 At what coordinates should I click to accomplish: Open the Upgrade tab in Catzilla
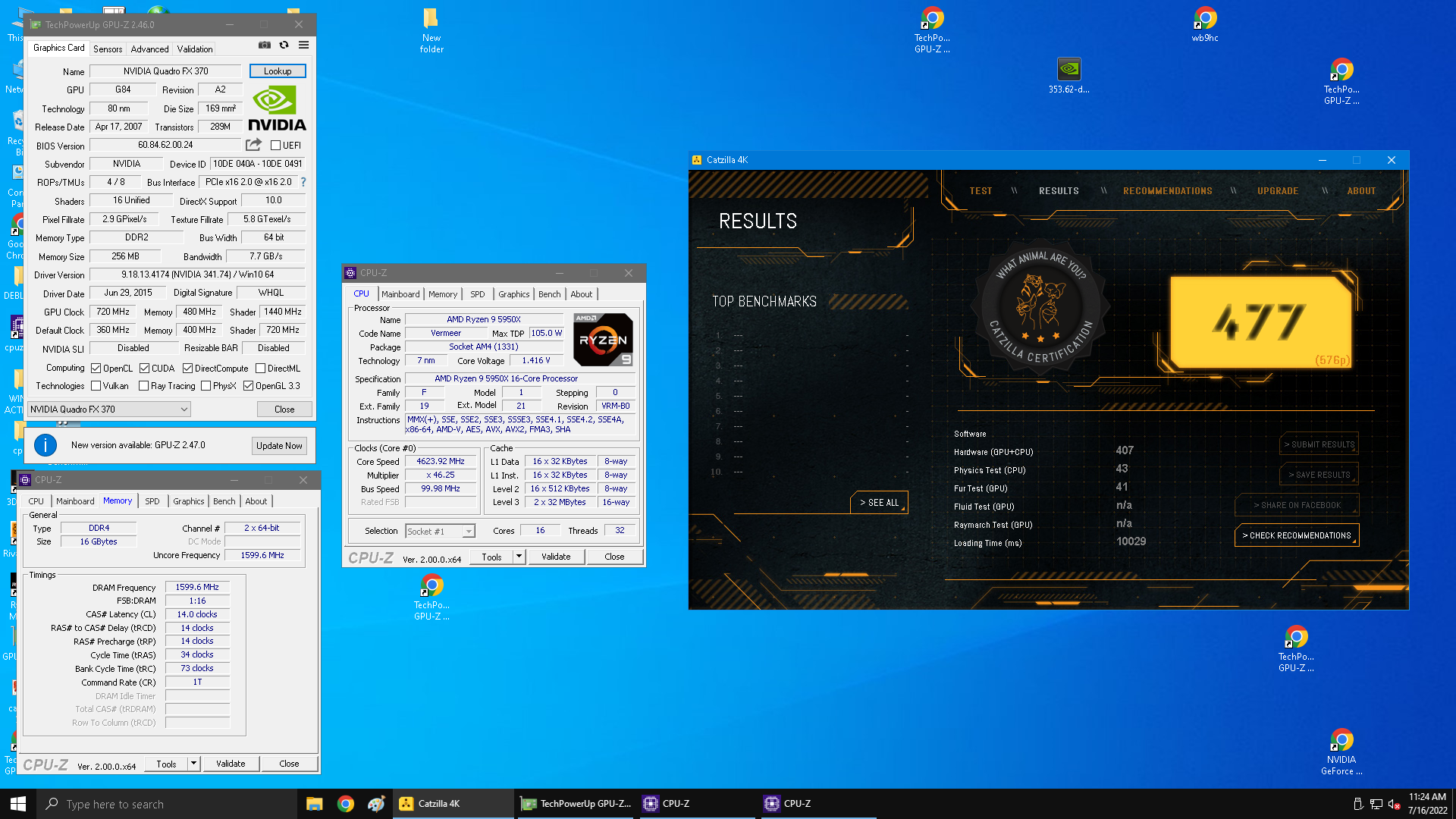point(1278,191)
